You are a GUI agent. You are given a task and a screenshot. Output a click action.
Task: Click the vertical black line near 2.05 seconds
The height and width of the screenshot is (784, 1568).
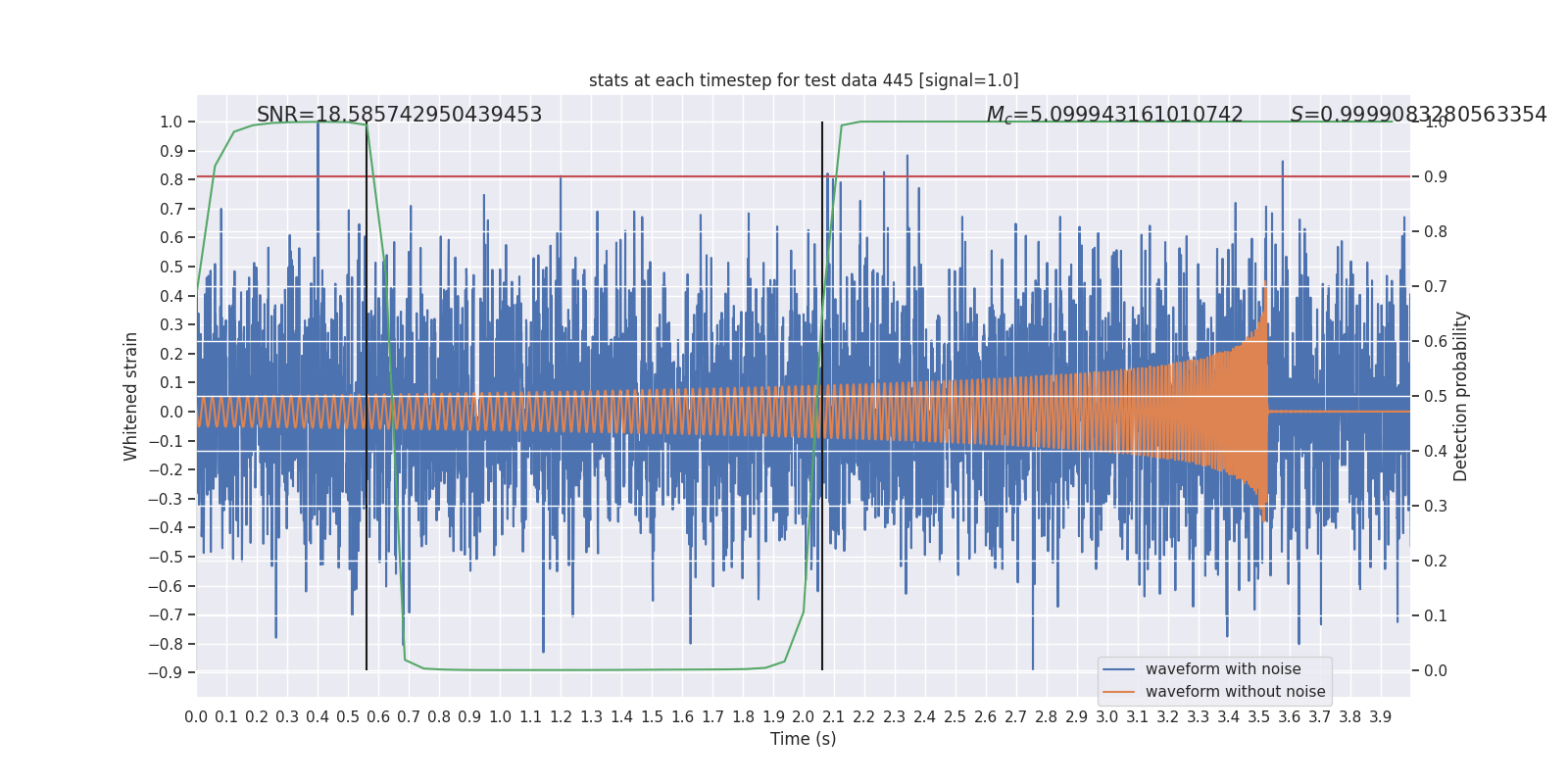click(x=822, y=588)
